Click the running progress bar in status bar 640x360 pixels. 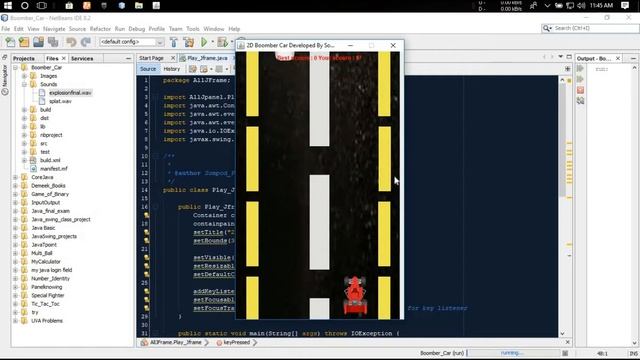pyautogui.click(x=513, y=353)
